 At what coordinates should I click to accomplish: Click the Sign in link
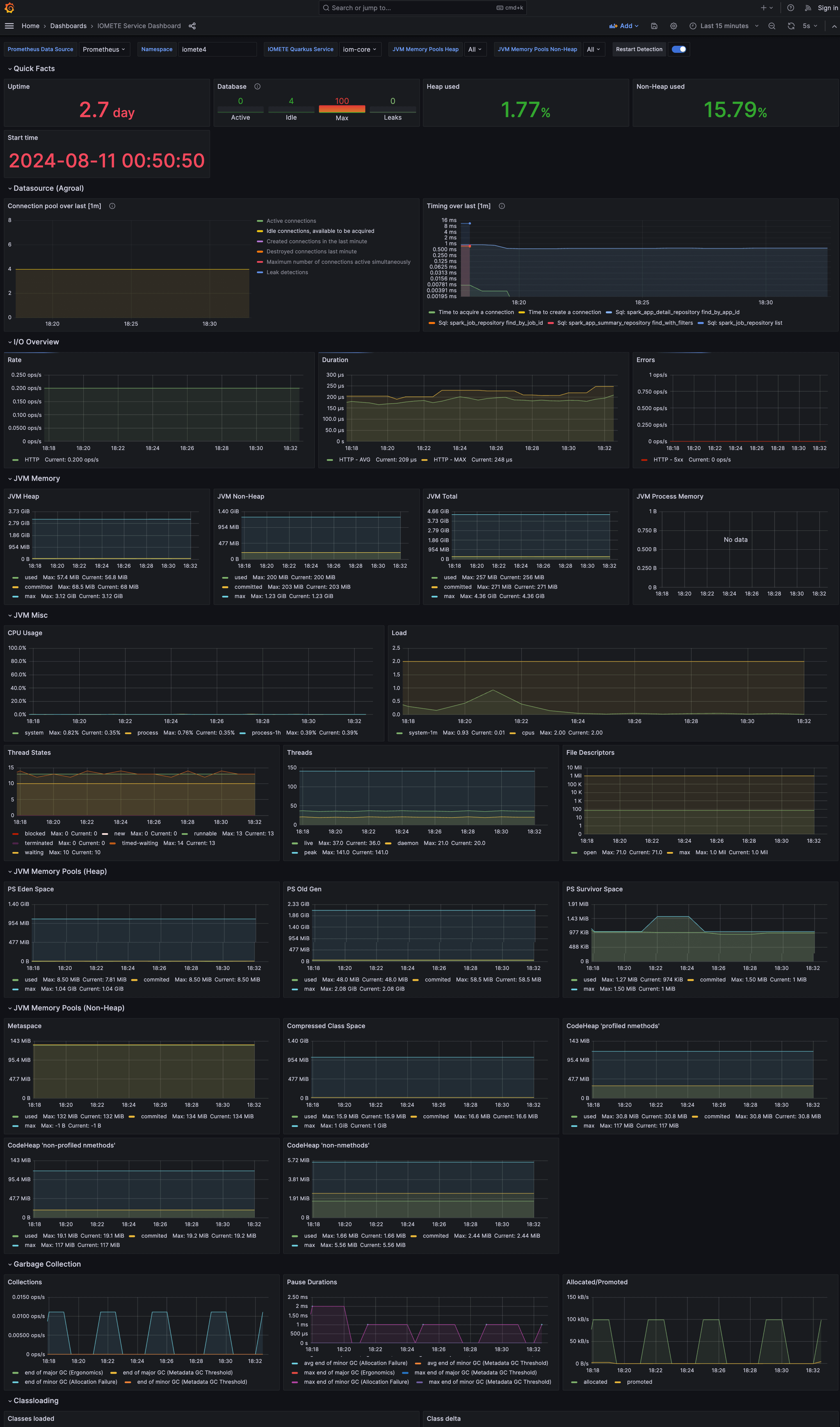[828, 8]
